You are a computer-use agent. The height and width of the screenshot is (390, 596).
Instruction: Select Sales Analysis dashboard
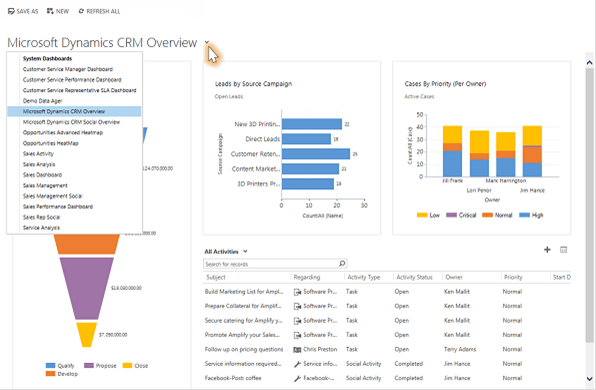pyautogui.click(x=39, y=164)
